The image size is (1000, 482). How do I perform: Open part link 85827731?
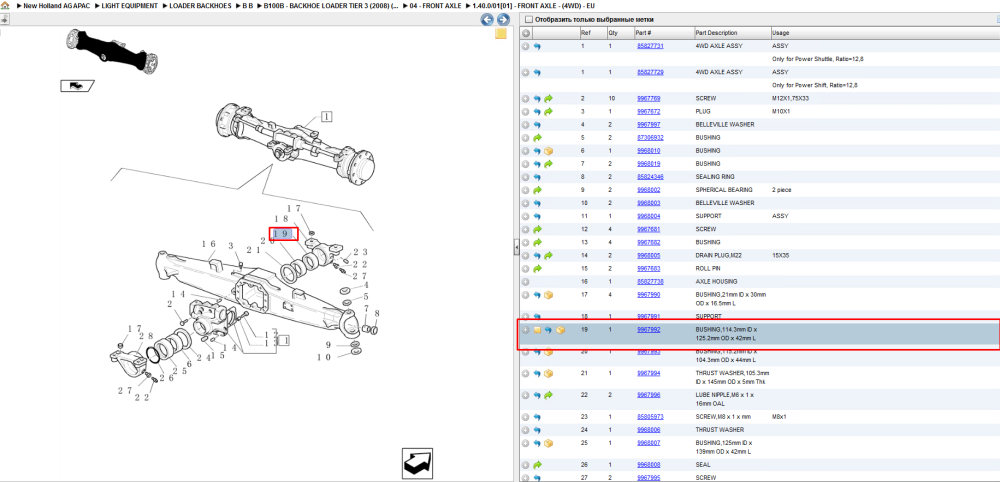point(650,47)
